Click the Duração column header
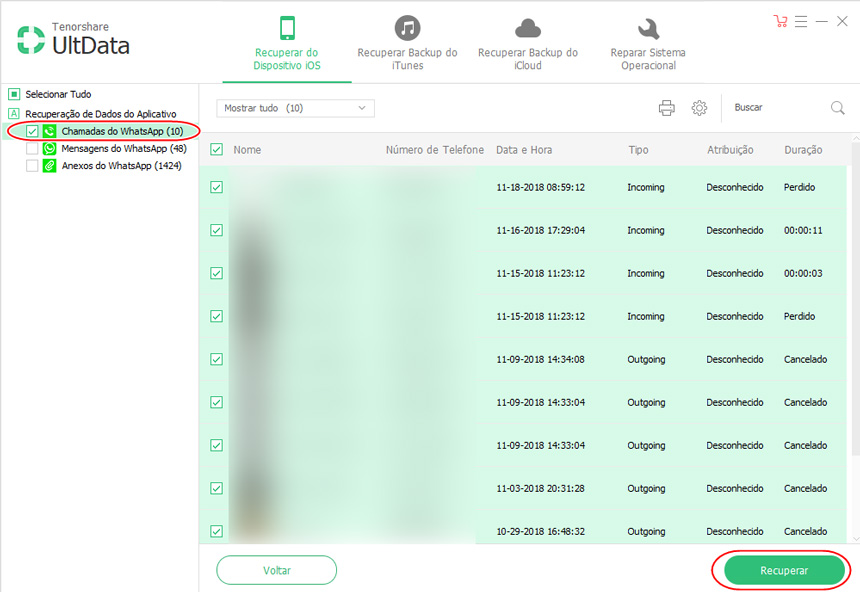 803,150
